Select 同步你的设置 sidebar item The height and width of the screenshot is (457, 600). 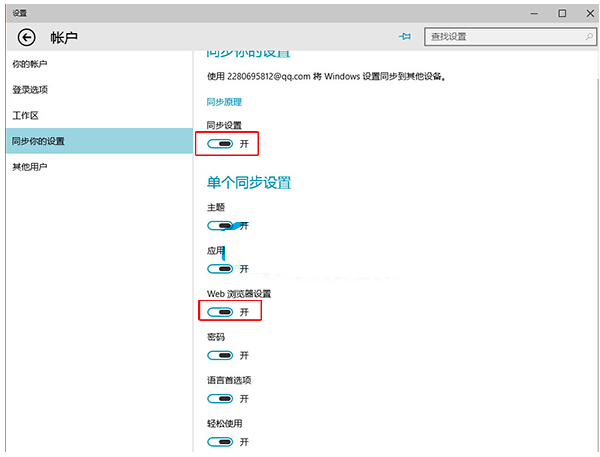[x=36, y=141]
